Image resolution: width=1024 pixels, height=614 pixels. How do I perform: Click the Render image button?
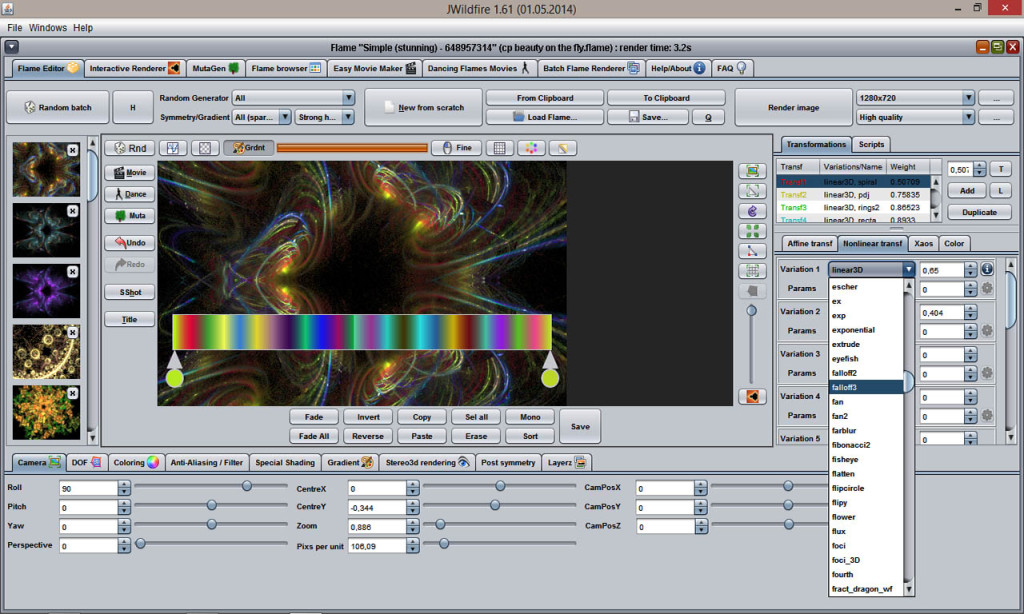pos(793,107)
